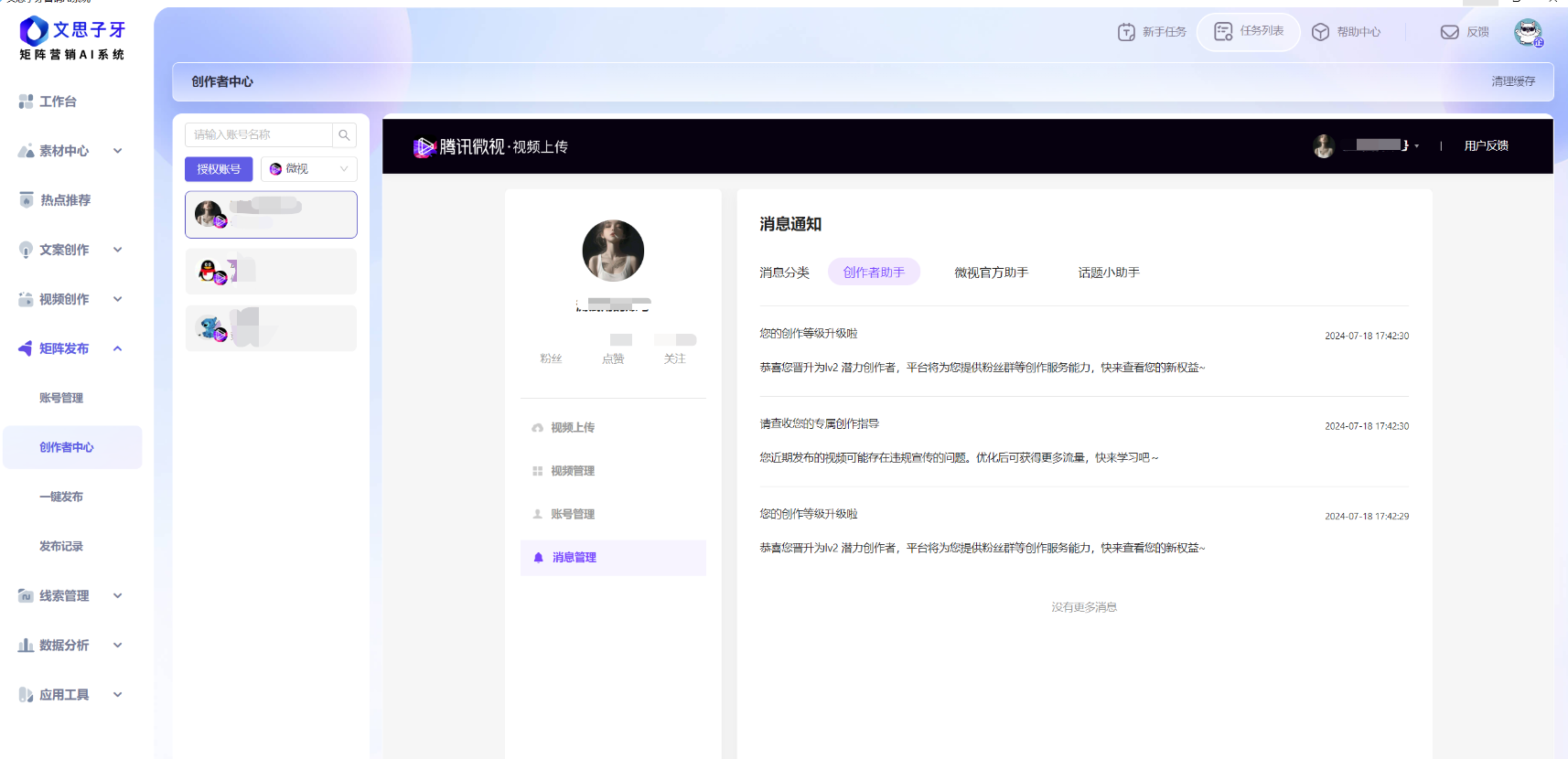Click the 任务列表 button
The height and width of the screenshot is (759, 1568).
tap(1249, 32)
